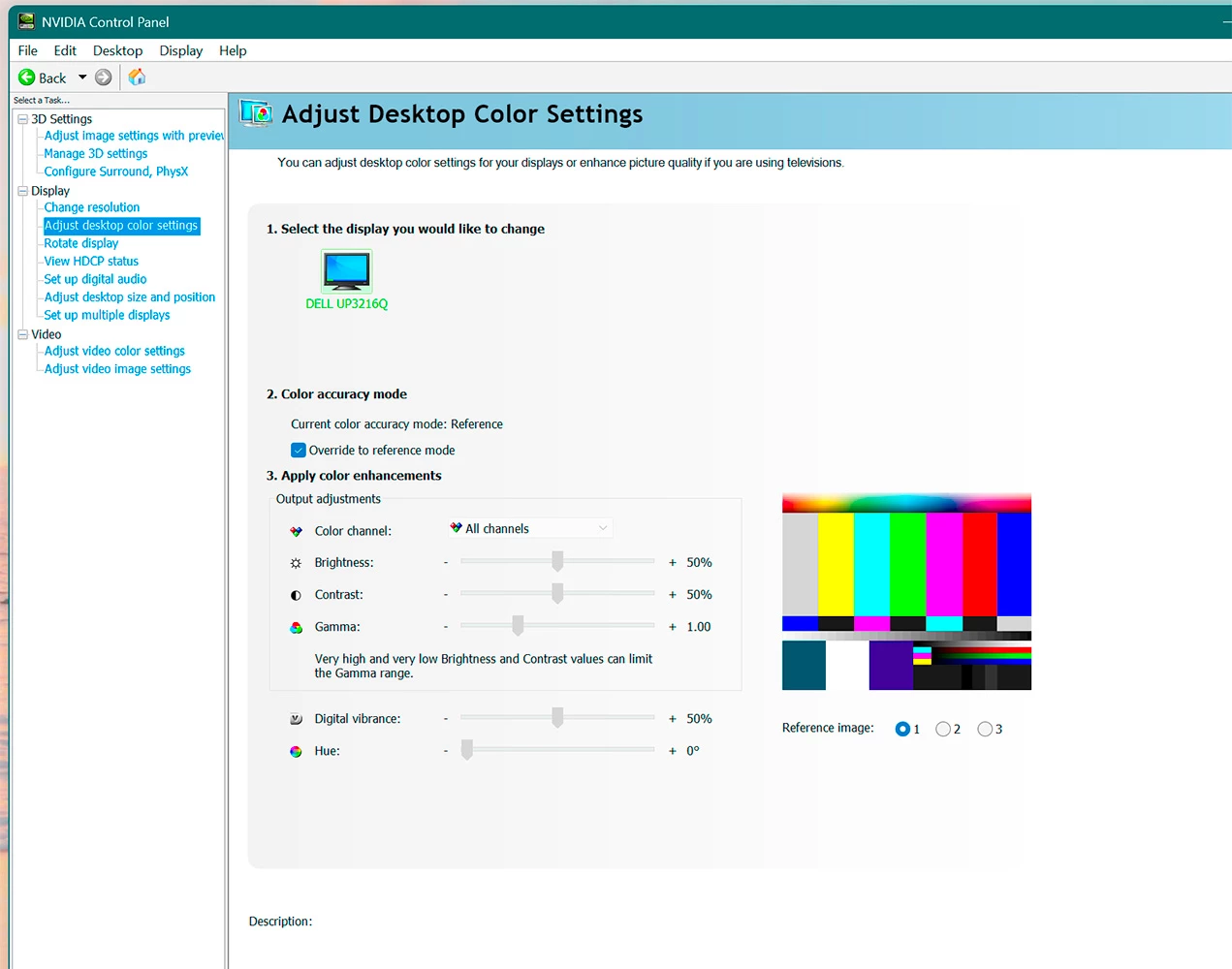Increase Contrast with the plus sign
This screenshot has height=969, width=1232.
[673, 595]
